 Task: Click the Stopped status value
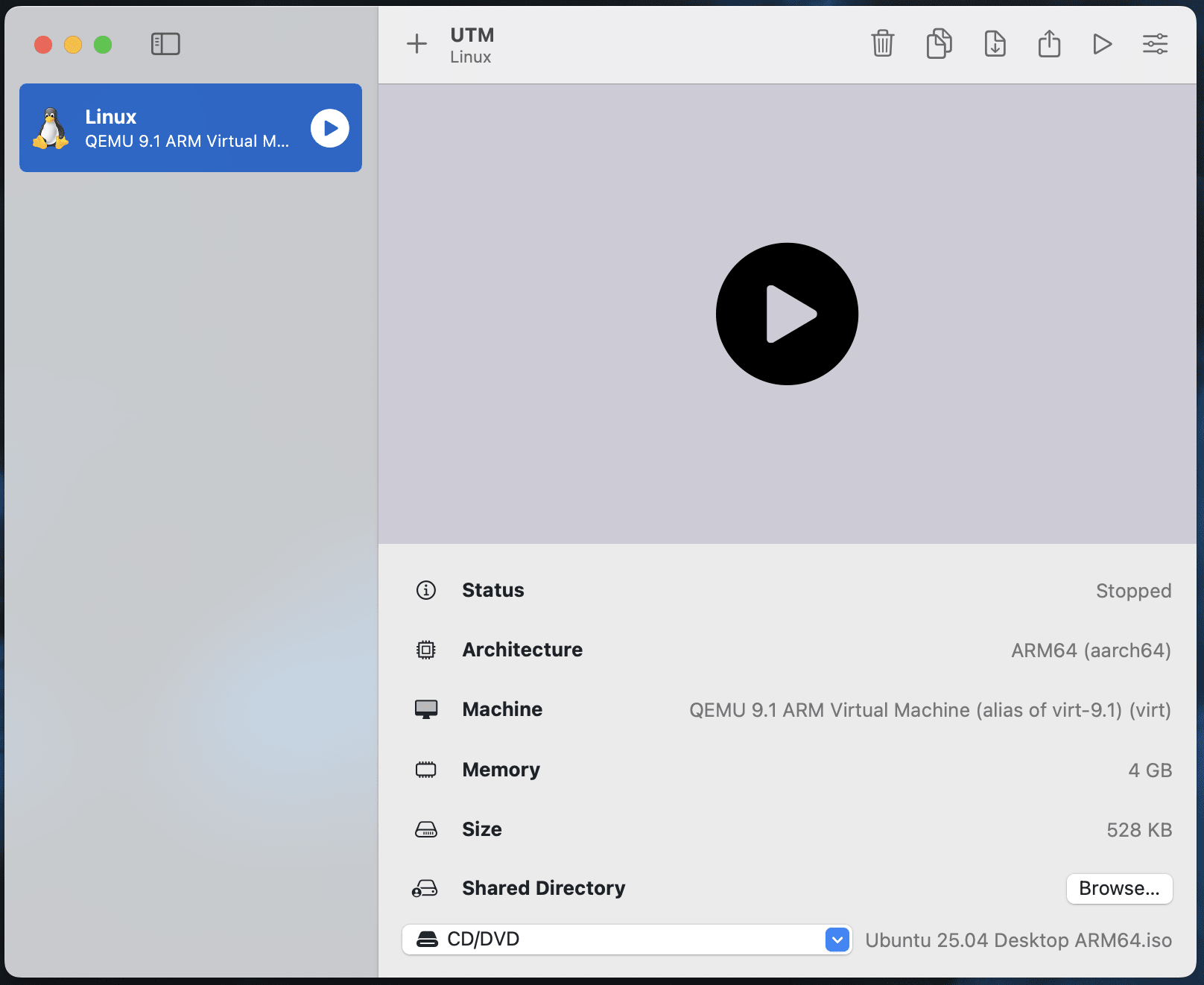coord(1133,591)
